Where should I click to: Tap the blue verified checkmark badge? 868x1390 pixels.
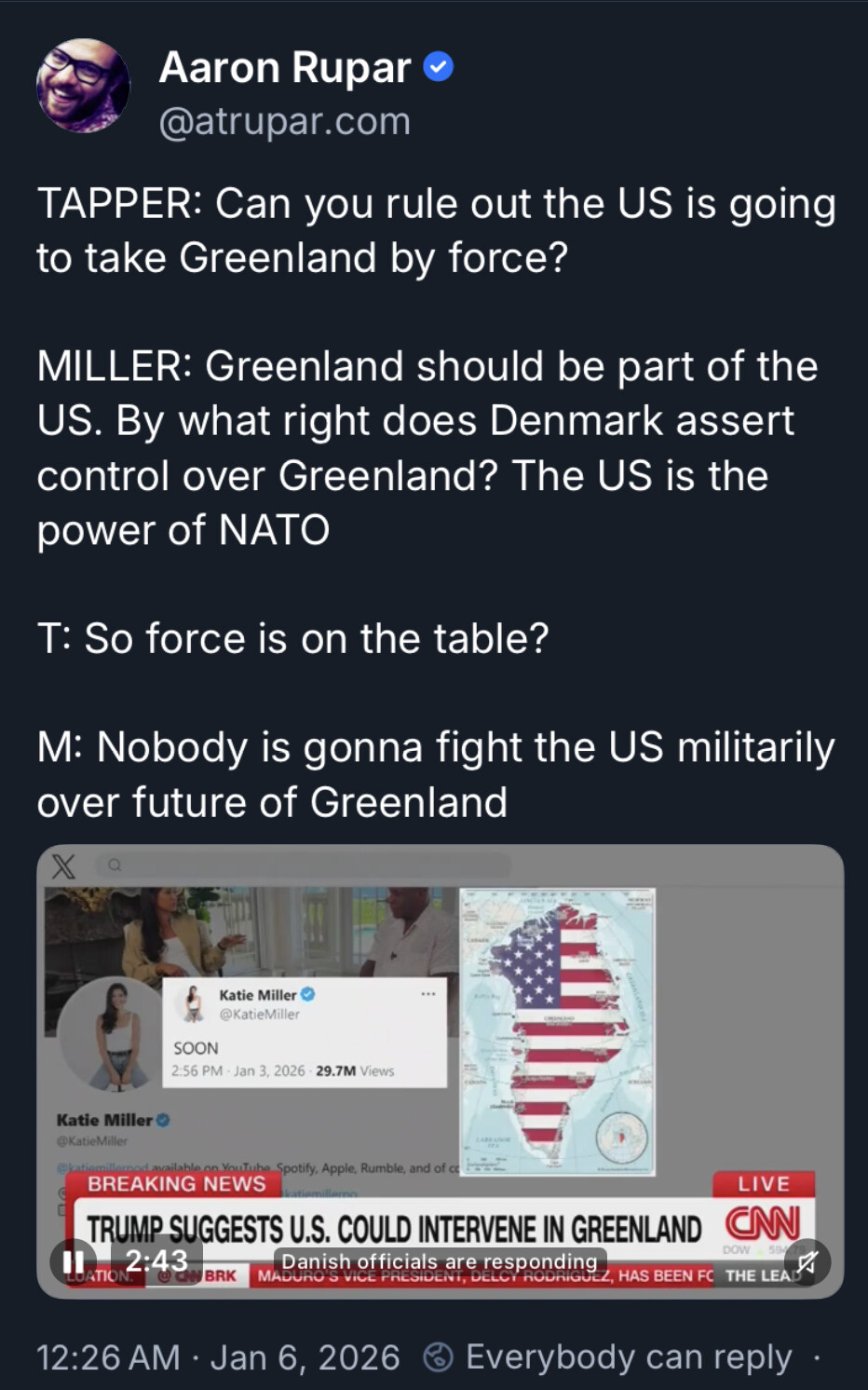point(439,67)
